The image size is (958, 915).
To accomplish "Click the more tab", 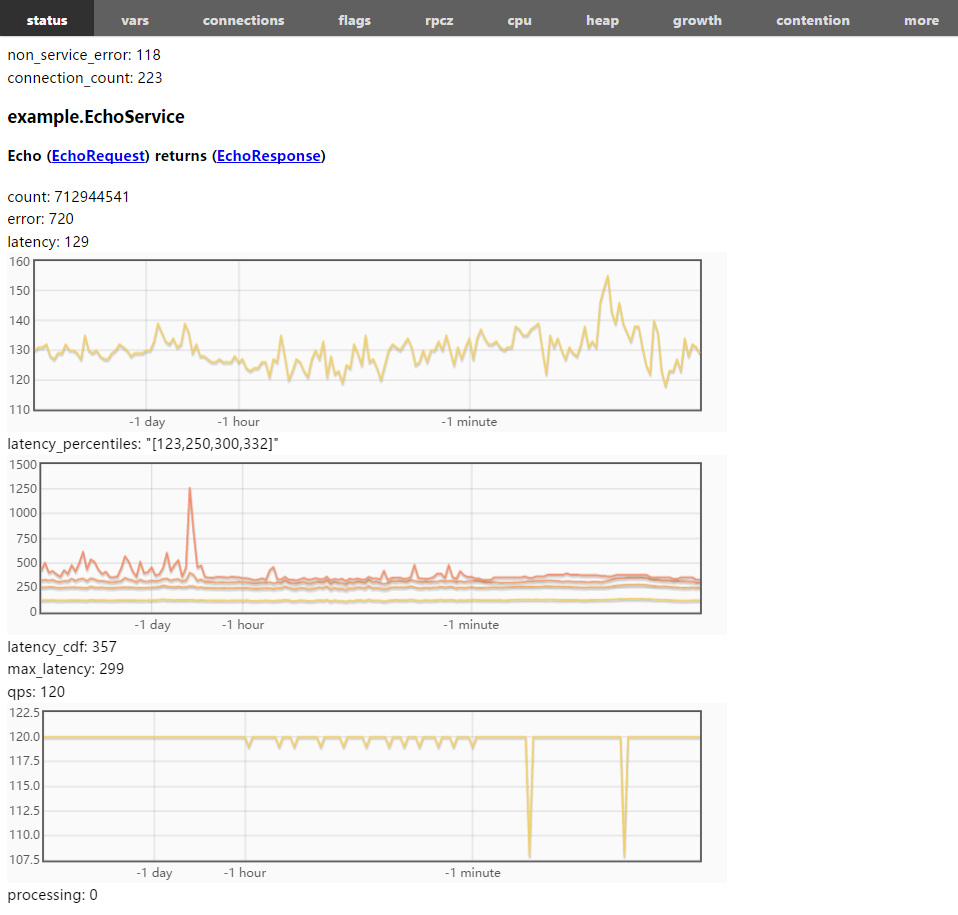I will [x=921, y=20].
